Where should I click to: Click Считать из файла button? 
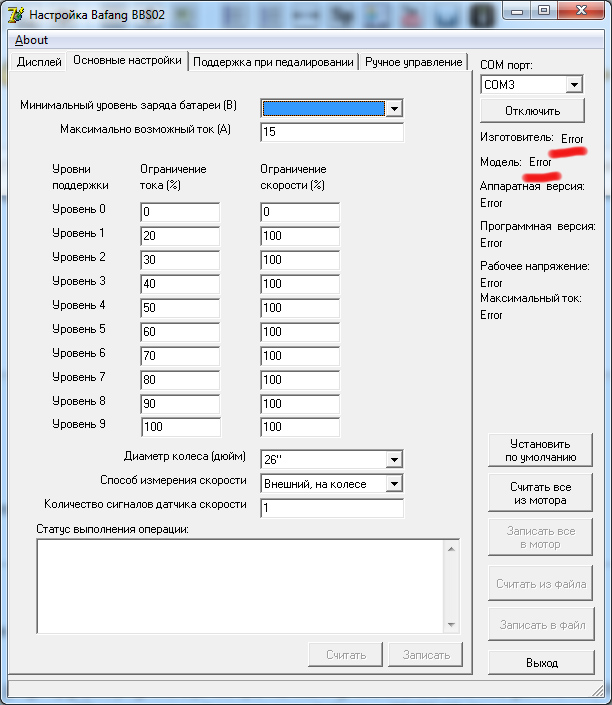click(540, 584)
